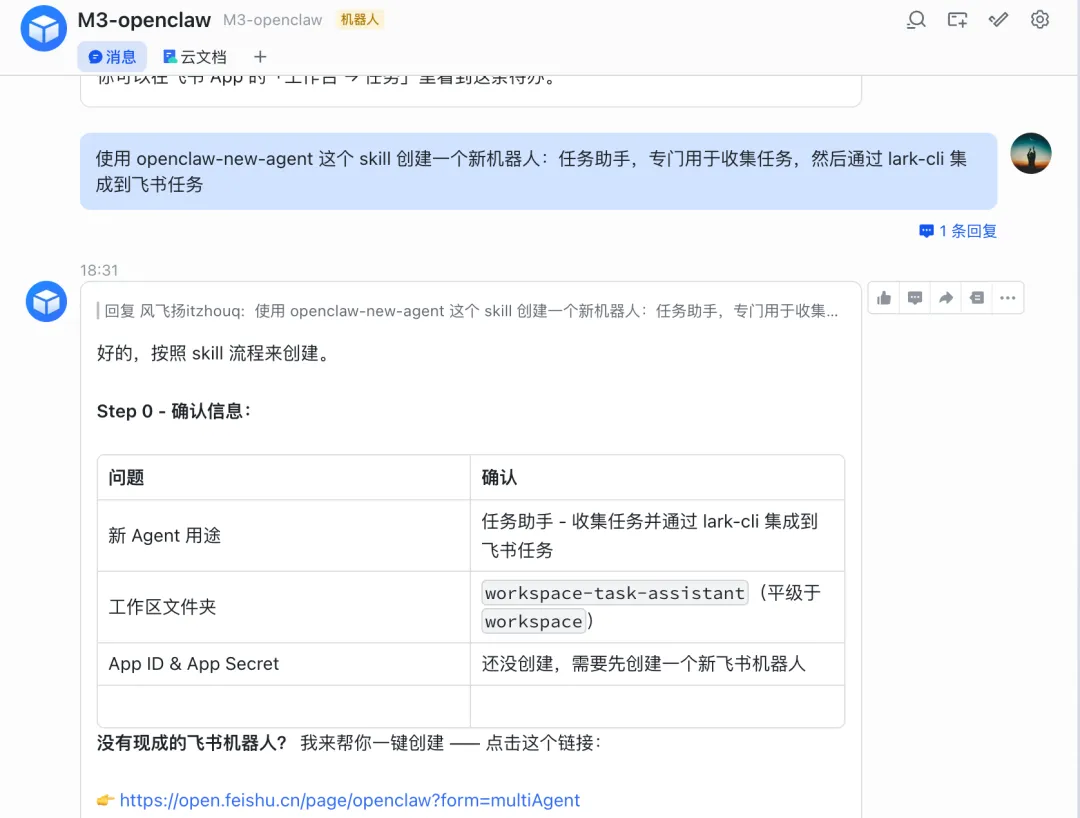Click the M3-openclaw chat title
Screen dimensions: 1080x818
click(144, 20)
